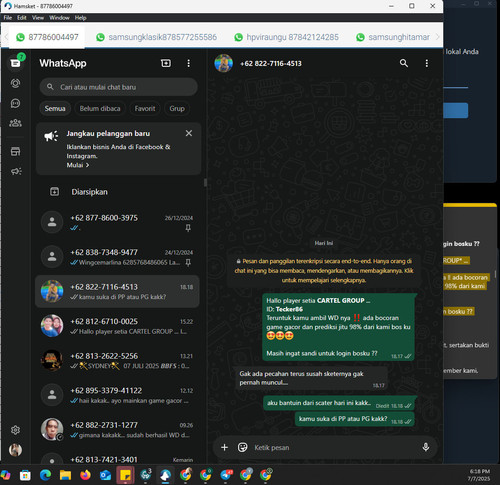Viewport: 500px width, 485px height.
Task: Click the 'kamu suka di PP atau PG' message
Action: pyautogui.click(x=355, y=419)
